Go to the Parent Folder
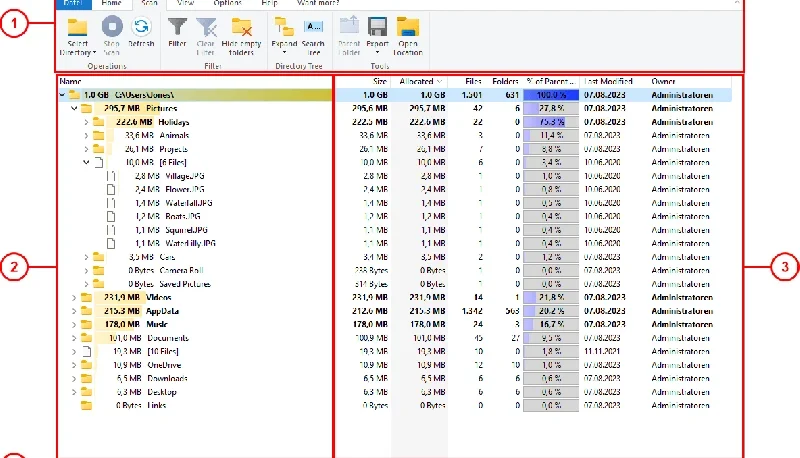 coord(349,36)
